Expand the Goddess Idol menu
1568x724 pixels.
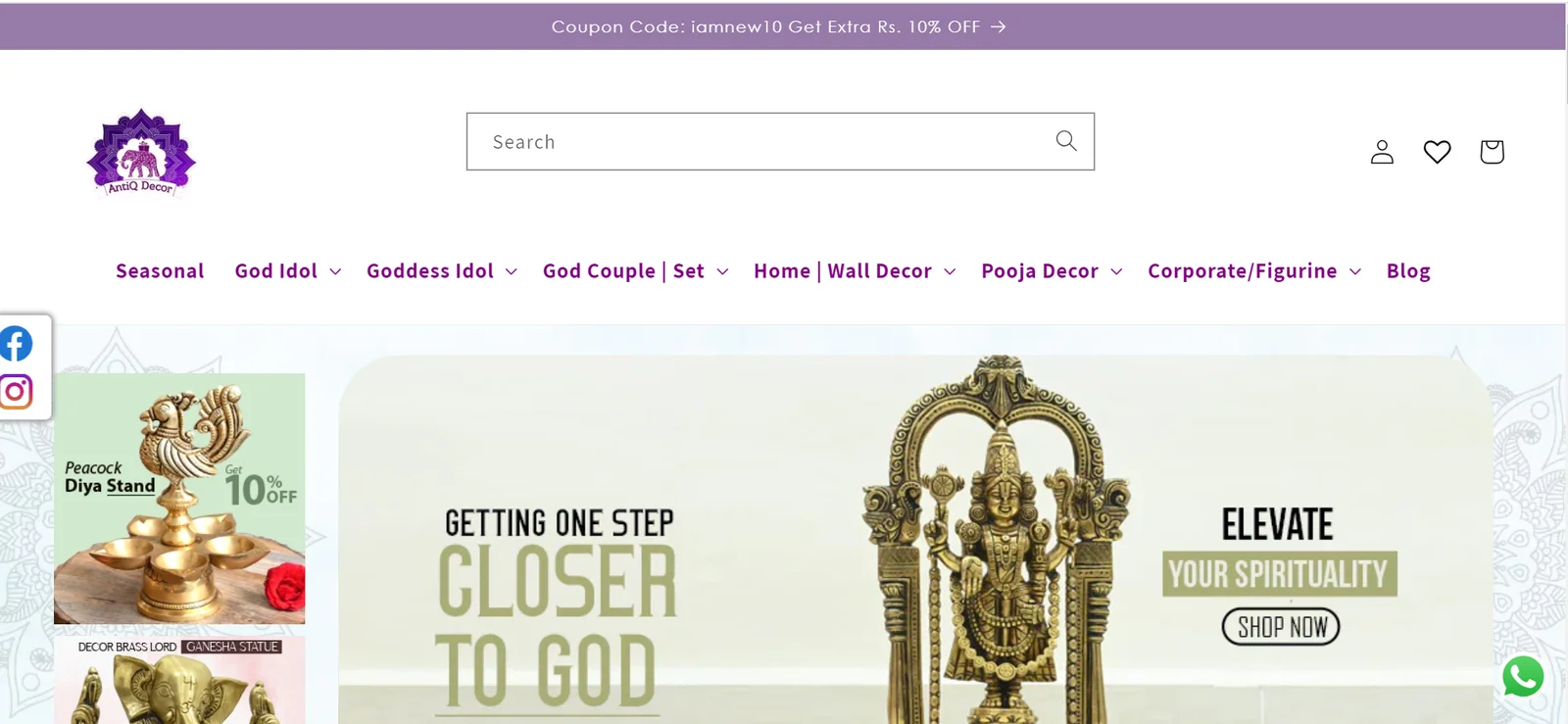tap(442, 271)
